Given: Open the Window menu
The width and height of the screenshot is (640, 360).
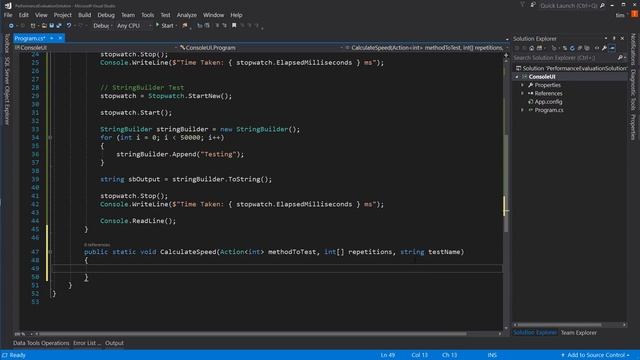Looking at the screenshot, I should pos(213,15).
